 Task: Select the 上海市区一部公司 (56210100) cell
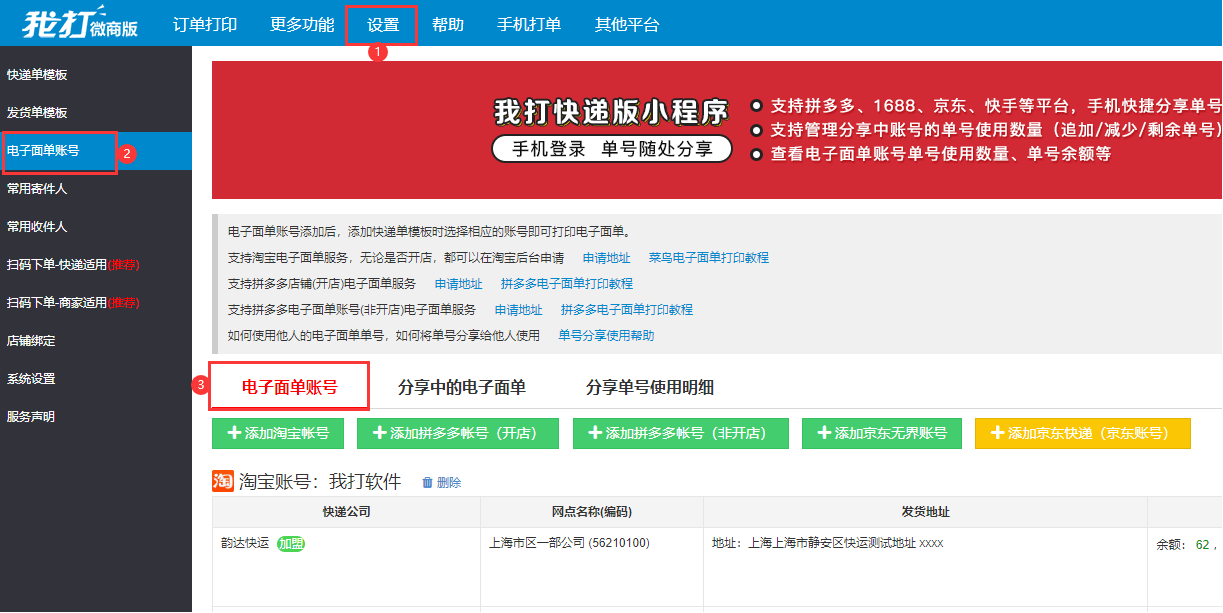coord(592,567)
